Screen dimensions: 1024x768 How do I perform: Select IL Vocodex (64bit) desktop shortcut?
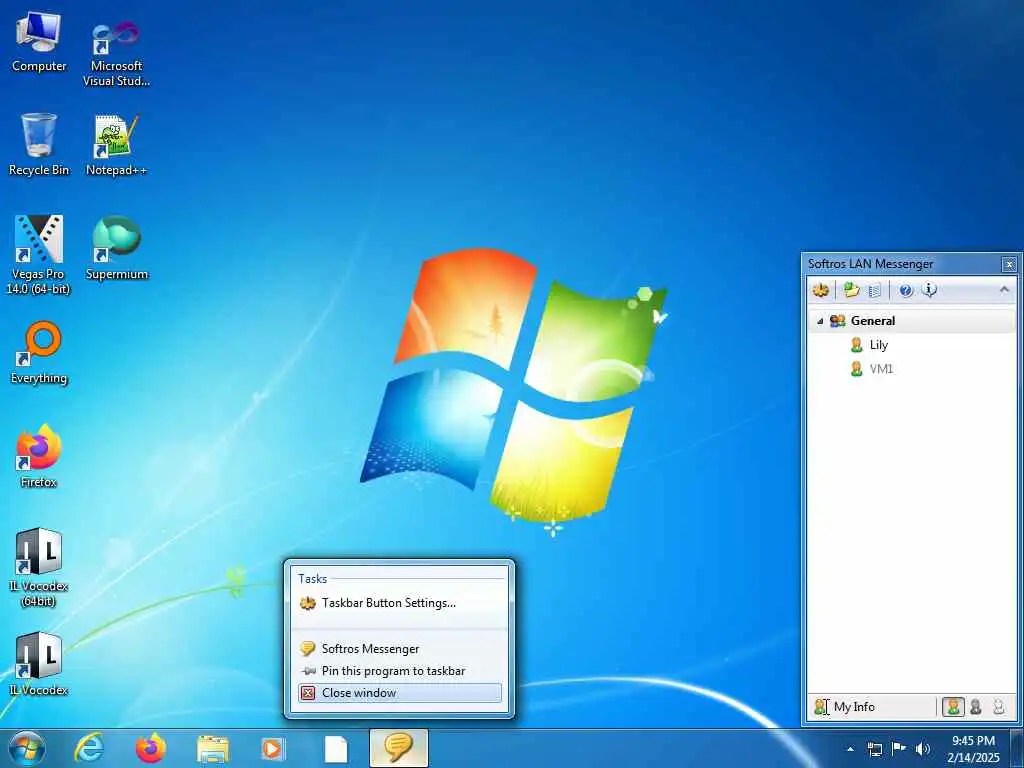39,568
